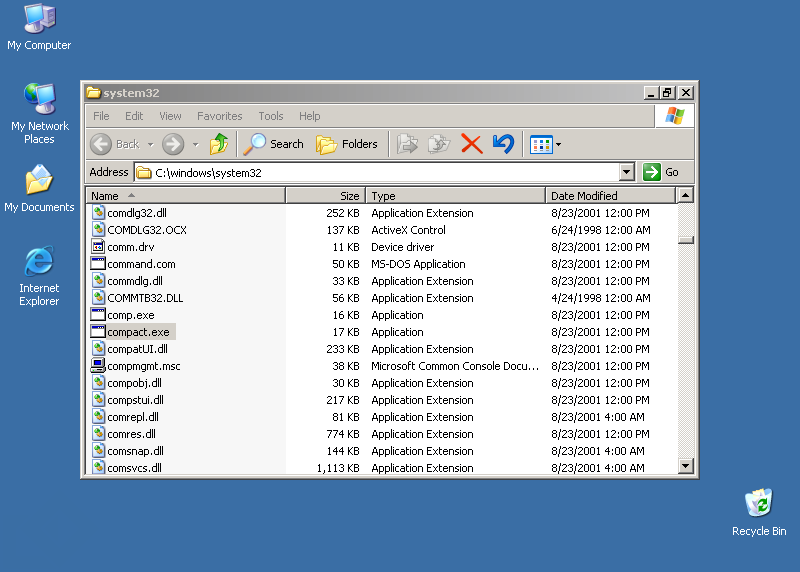Viewport: 800px width, 572px height.
Task: Click the scroll up arrow
Action: [x=686, y=195]
